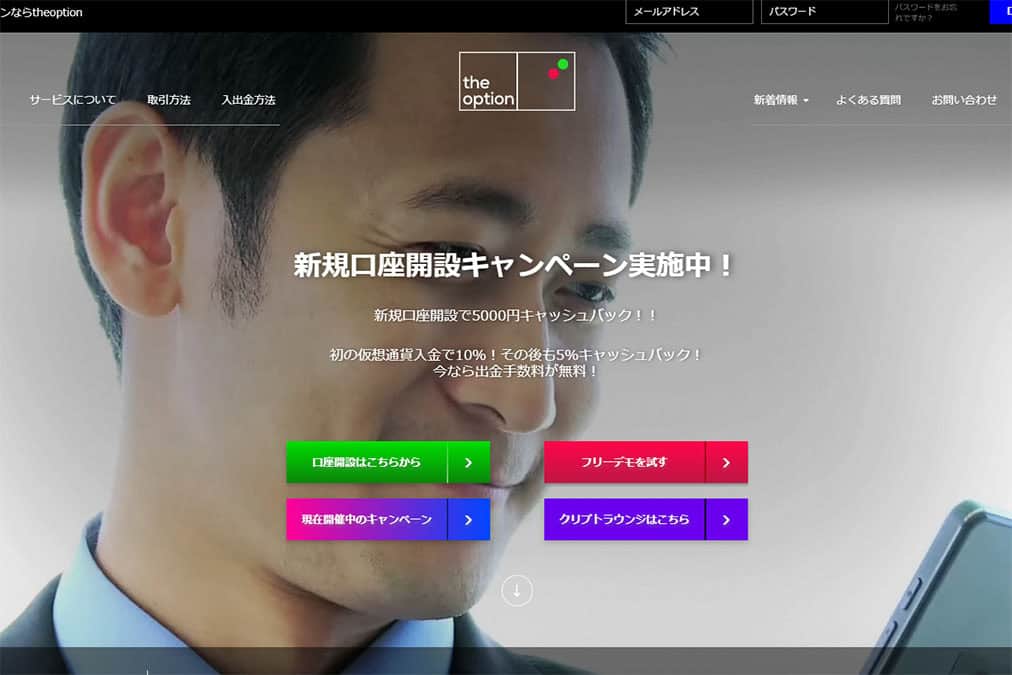Click the arrow on the green 口座開設はこちらから button

click(x=469, y=463)
